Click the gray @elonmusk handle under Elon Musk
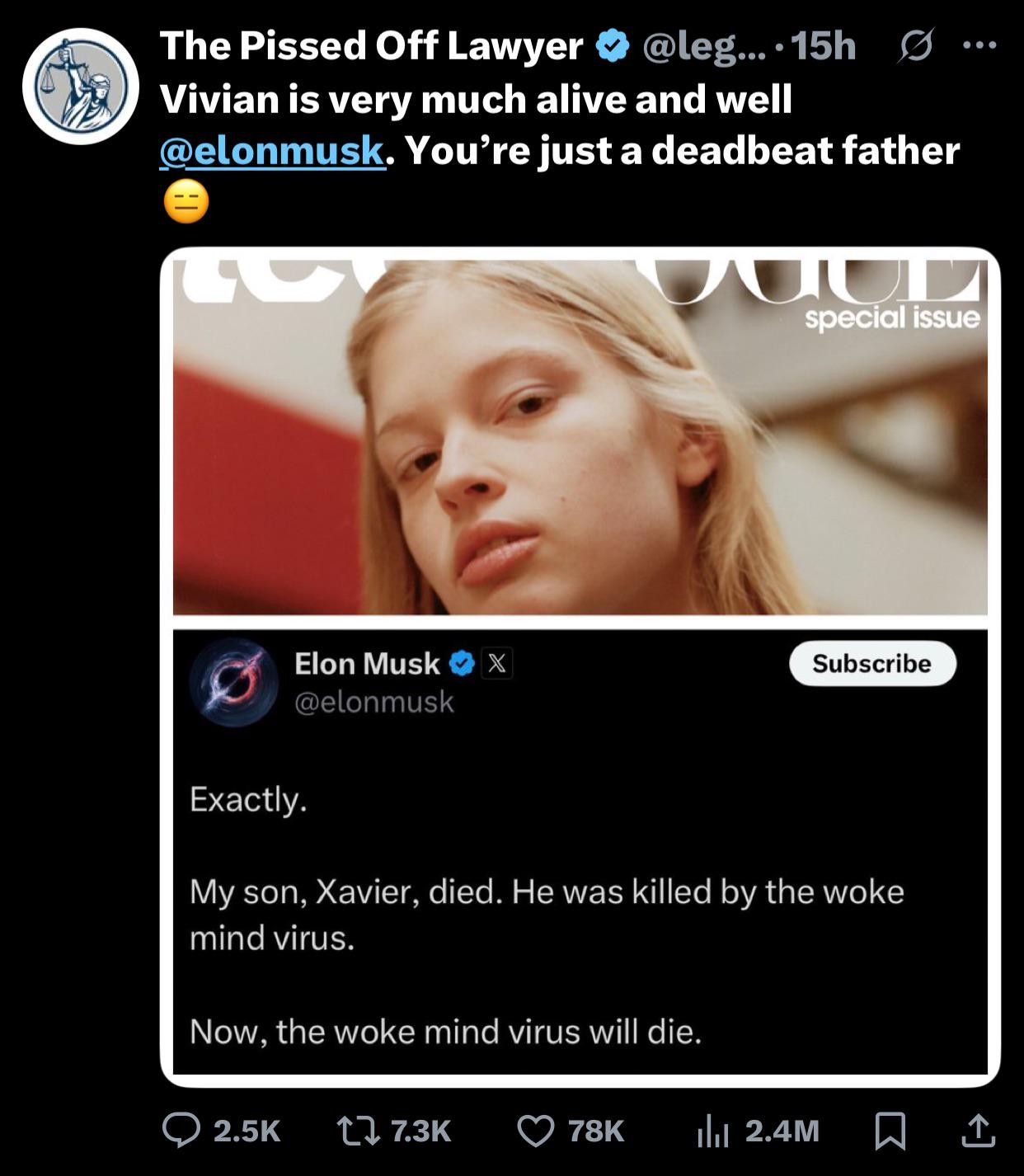The width and height of the screenshot is (1024, 1176). [x=374, y=702]
